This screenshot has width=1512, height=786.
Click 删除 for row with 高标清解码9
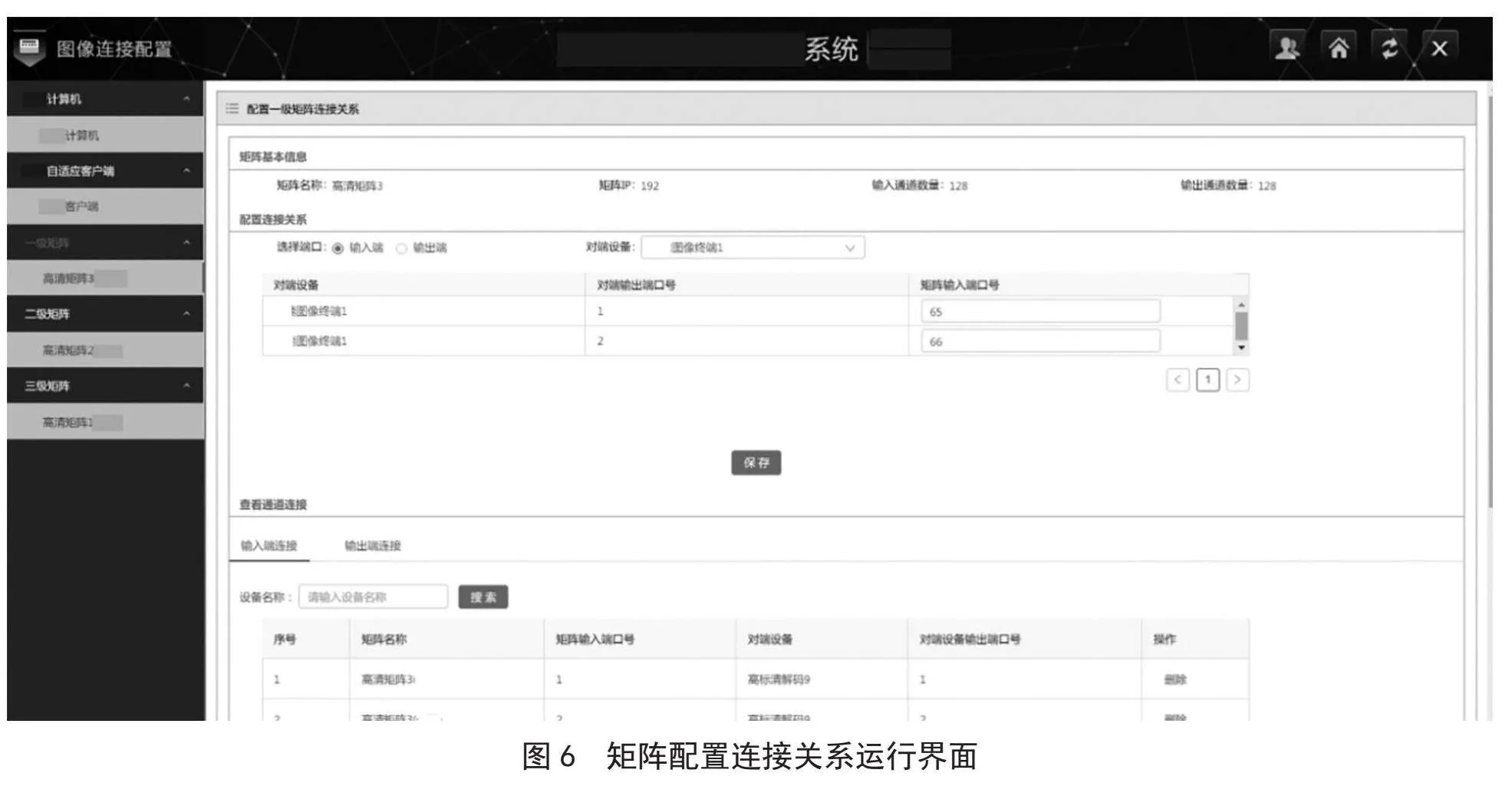pos(1175,679)
